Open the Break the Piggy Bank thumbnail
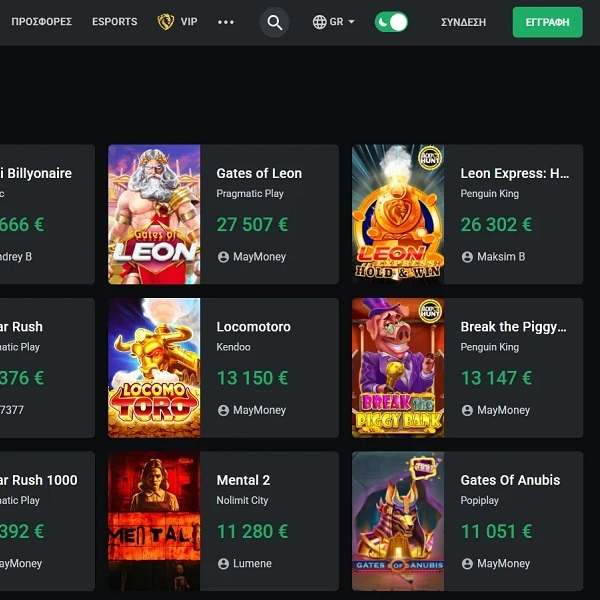 pos(398,368)
